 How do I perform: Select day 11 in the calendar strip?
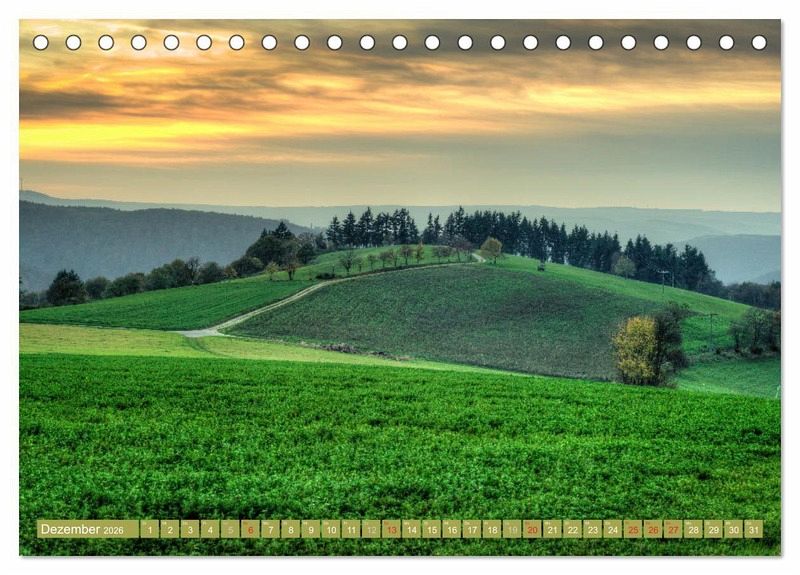[x=351, y=529]
